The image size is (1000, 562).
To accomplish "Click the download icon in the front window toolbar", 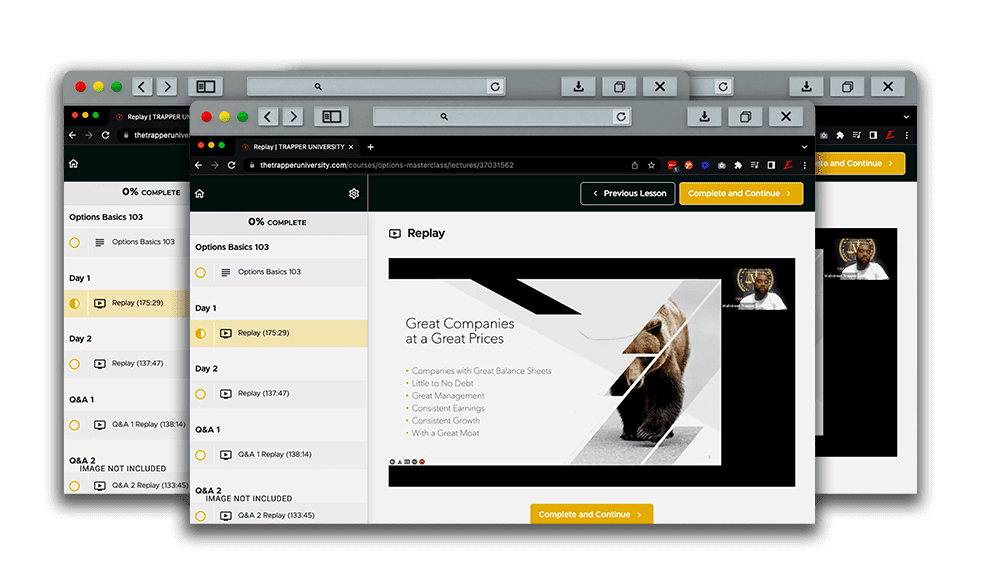I will click(x=705, y=117).
